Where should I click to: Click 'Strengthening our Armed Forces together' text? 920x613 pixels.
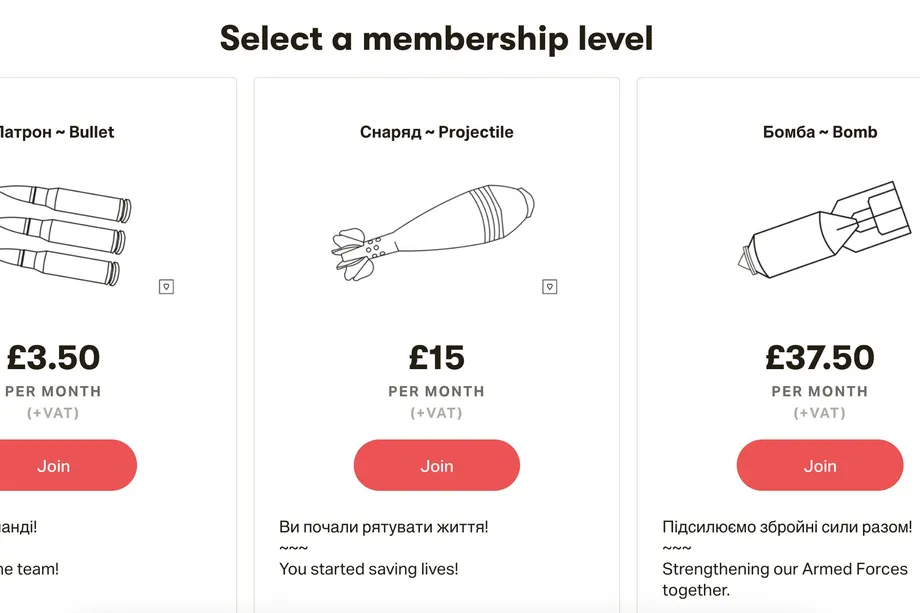click(785, 579)
